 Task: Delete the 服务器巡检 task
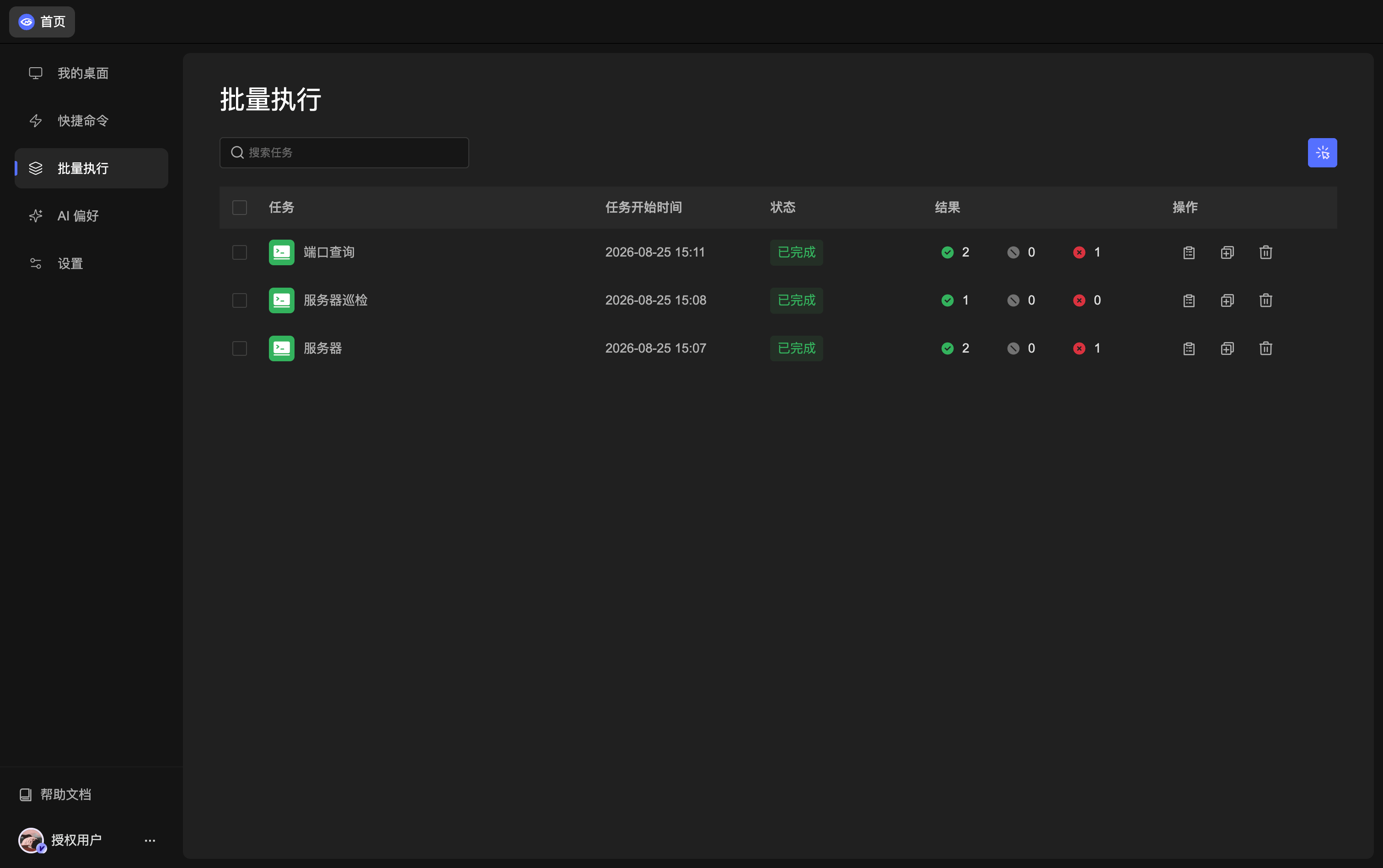(x=1266, y=300)
